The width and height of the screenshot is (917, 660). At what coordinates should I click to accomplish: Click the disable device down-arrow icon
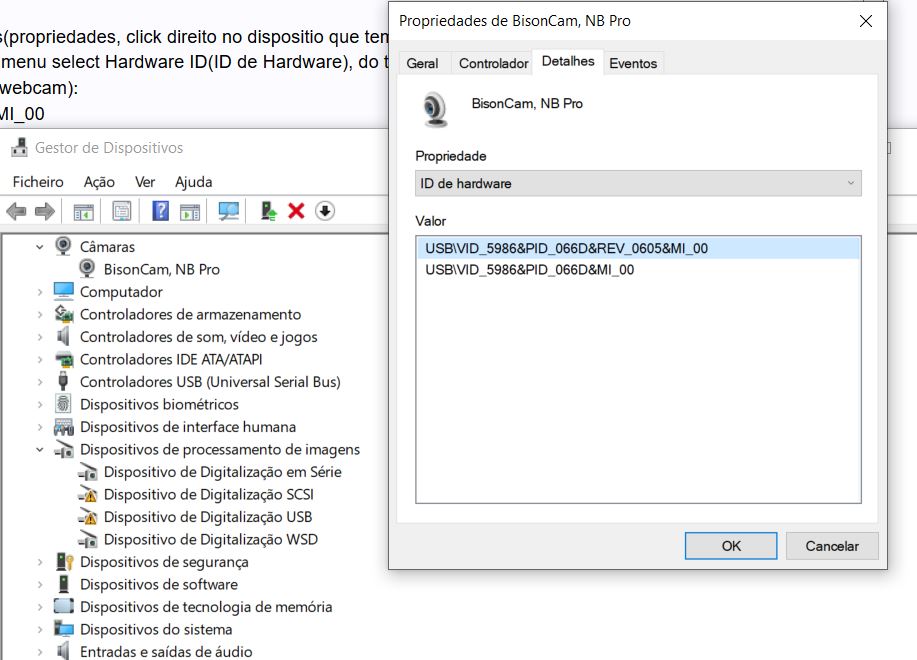(x=325, y=210)
